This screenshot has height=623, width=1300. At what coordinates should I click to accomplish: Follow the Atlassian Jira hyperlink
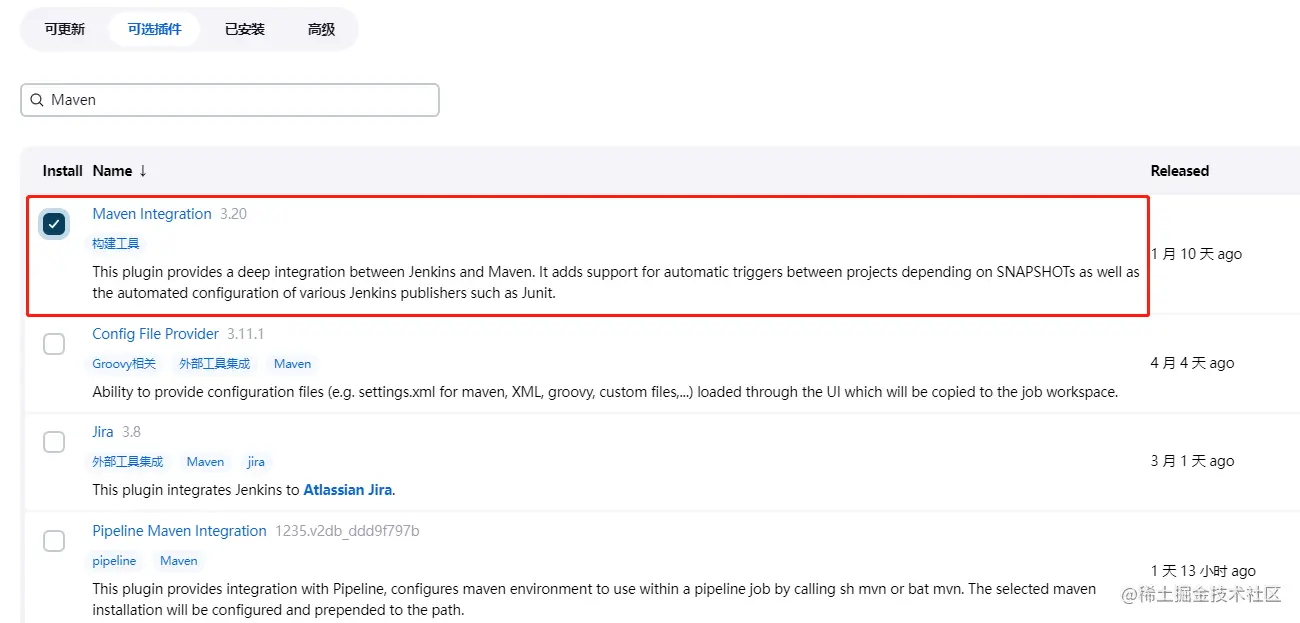click(x=348, y=490)
